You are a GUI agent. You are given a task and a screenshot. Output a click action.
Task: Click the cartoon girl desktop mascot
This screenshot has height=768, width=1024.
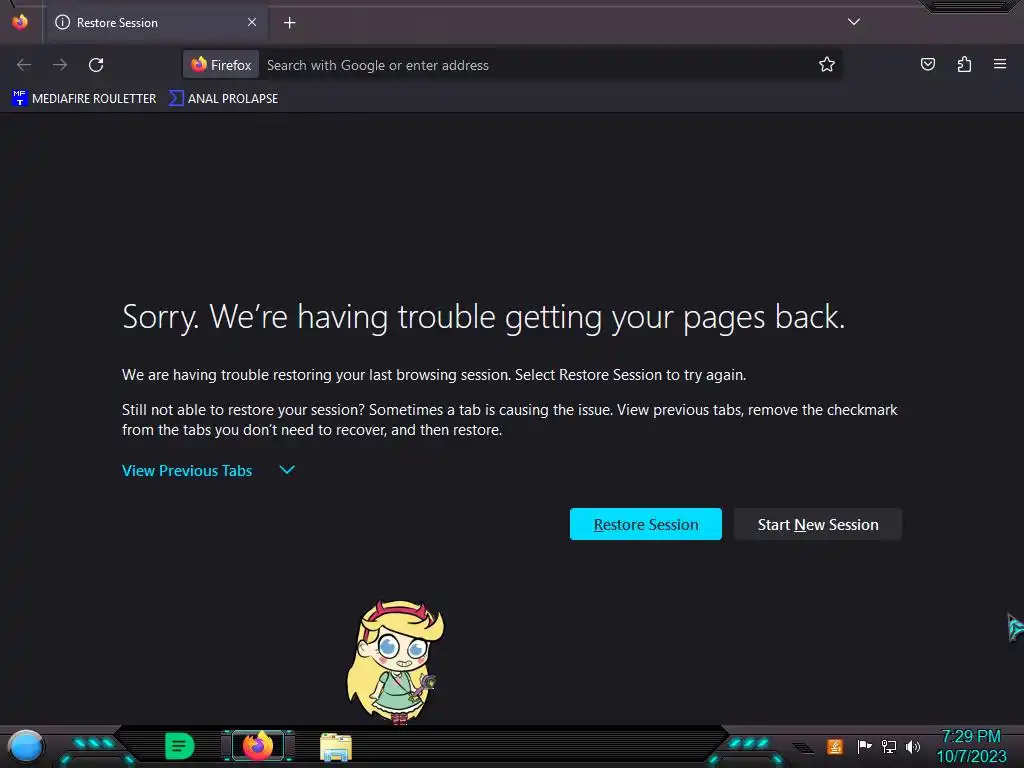pos(394,661)
